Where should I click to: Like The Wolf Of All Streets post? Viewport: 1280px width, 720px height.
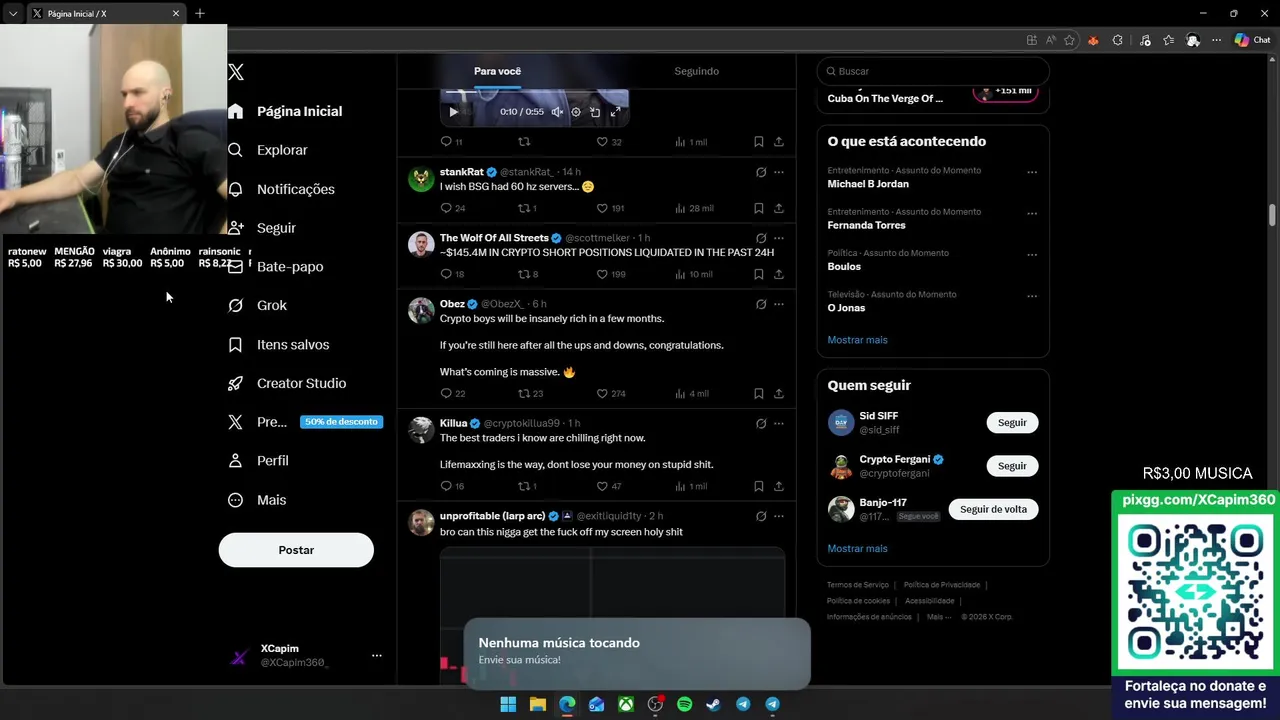coord(610,274)
